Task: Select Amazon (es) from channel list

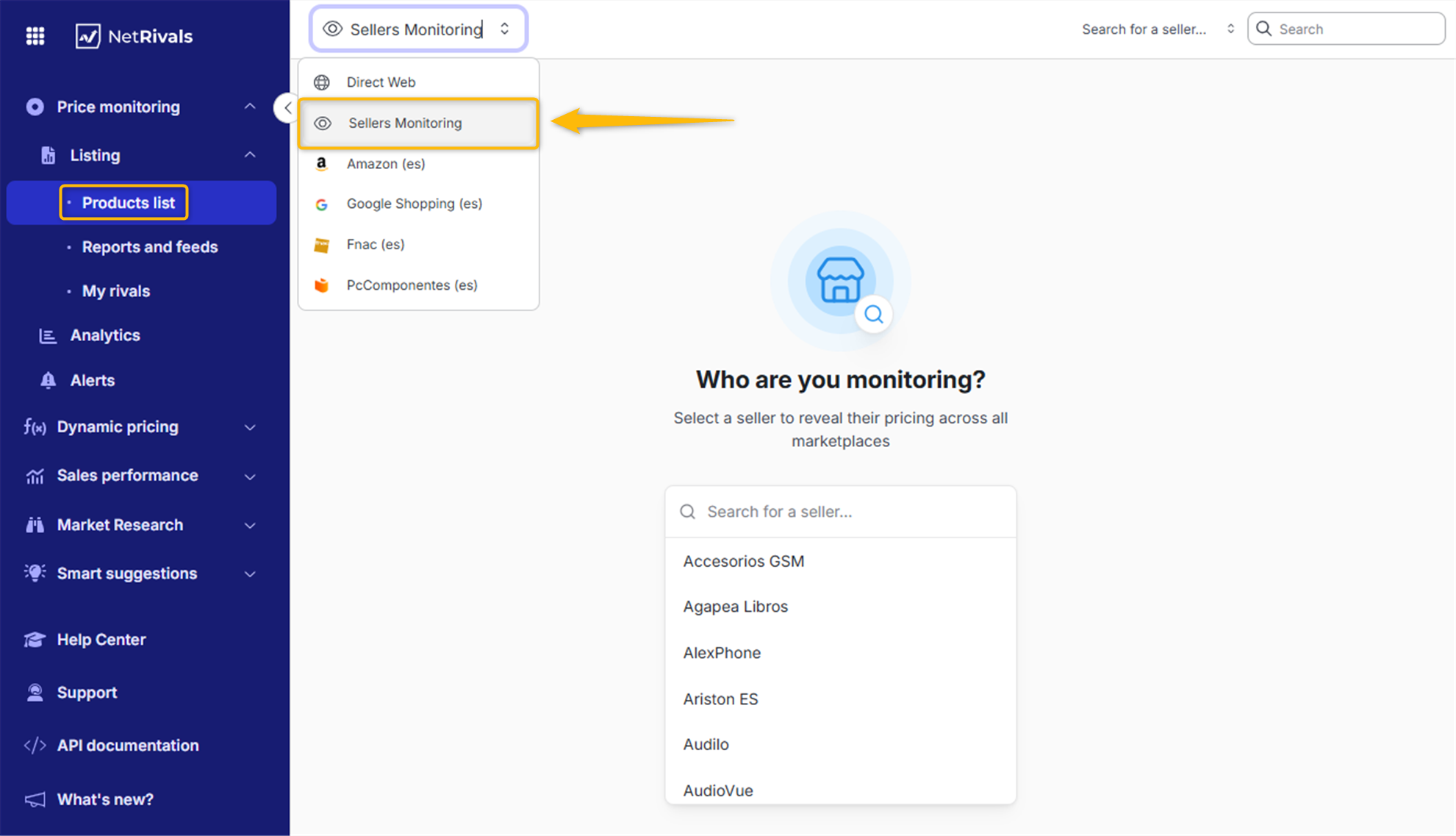Action: (386, 164)
